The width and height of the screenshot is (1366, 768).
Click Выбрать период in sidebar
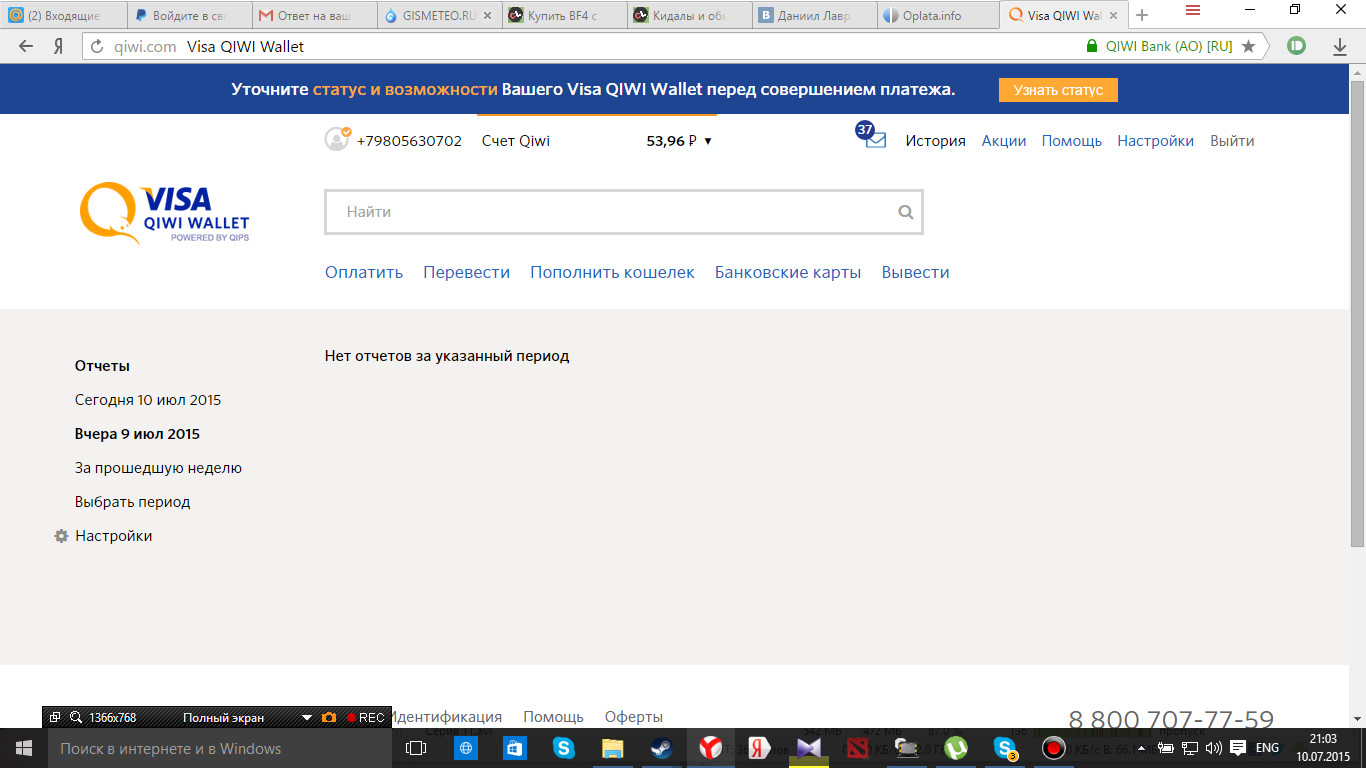(x=132, y=502)
